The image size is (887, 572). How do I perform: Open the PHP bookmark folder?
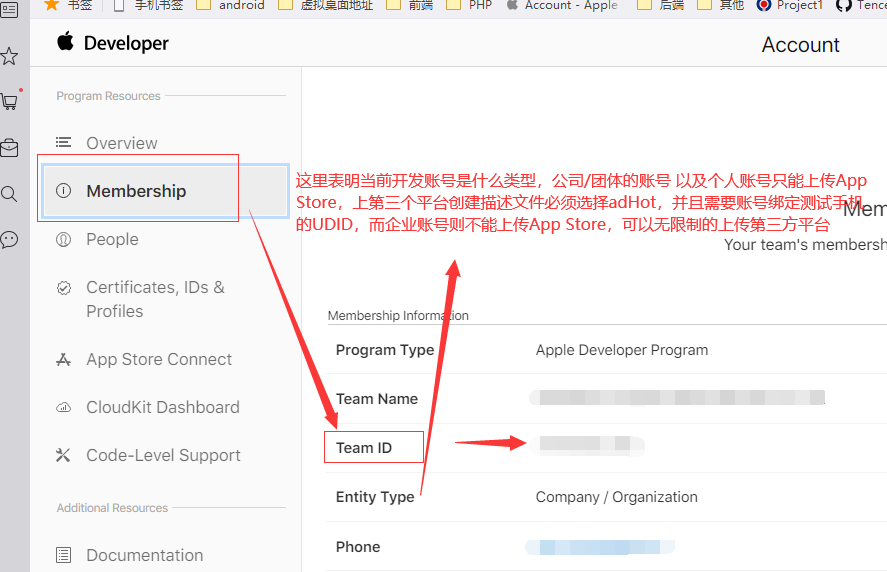(470, 5)
